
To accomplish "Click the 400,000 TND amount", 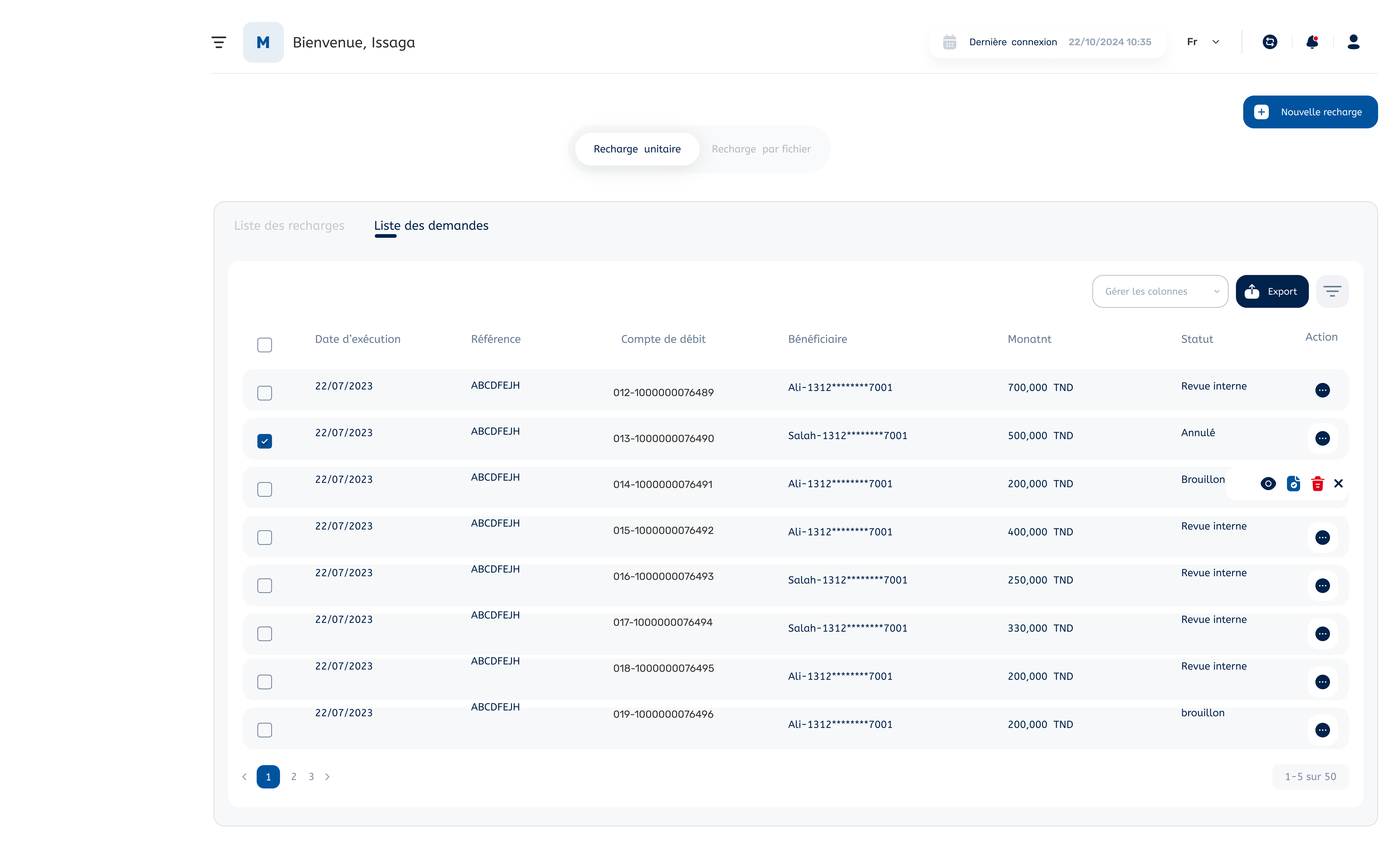I will click(x=1040, y=532).
